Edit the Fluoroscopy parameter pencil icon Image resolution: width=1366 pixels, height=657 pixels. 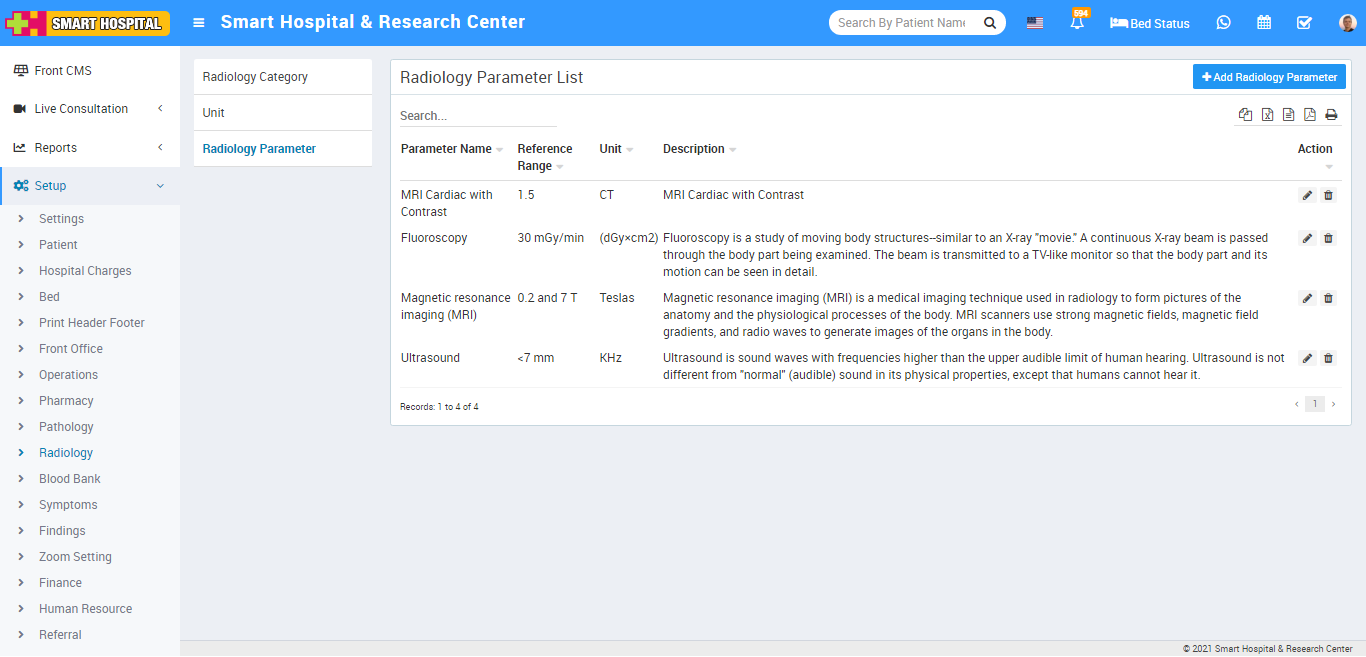(x=1307, y=238)
